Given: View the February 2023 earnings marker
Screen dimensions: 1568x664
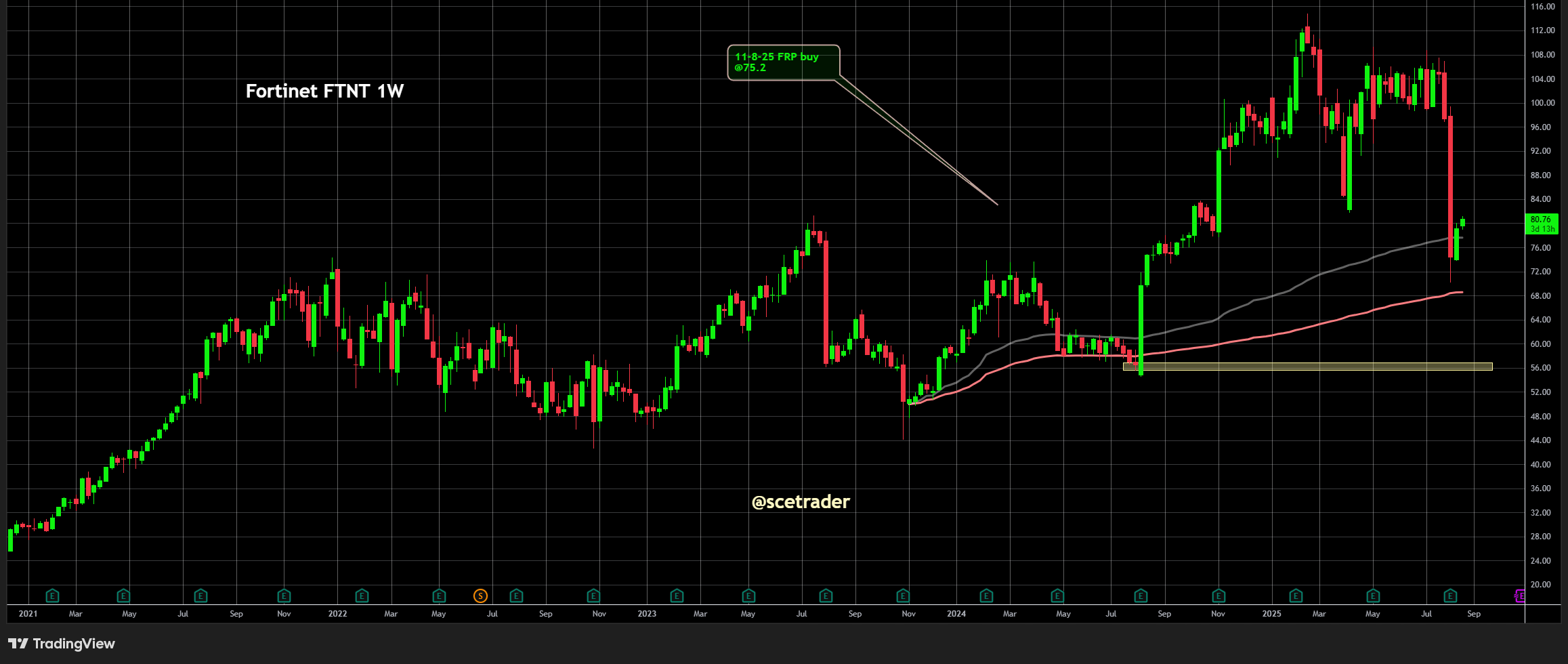Looking at the screenshot, I should click(x=677, y=596).
